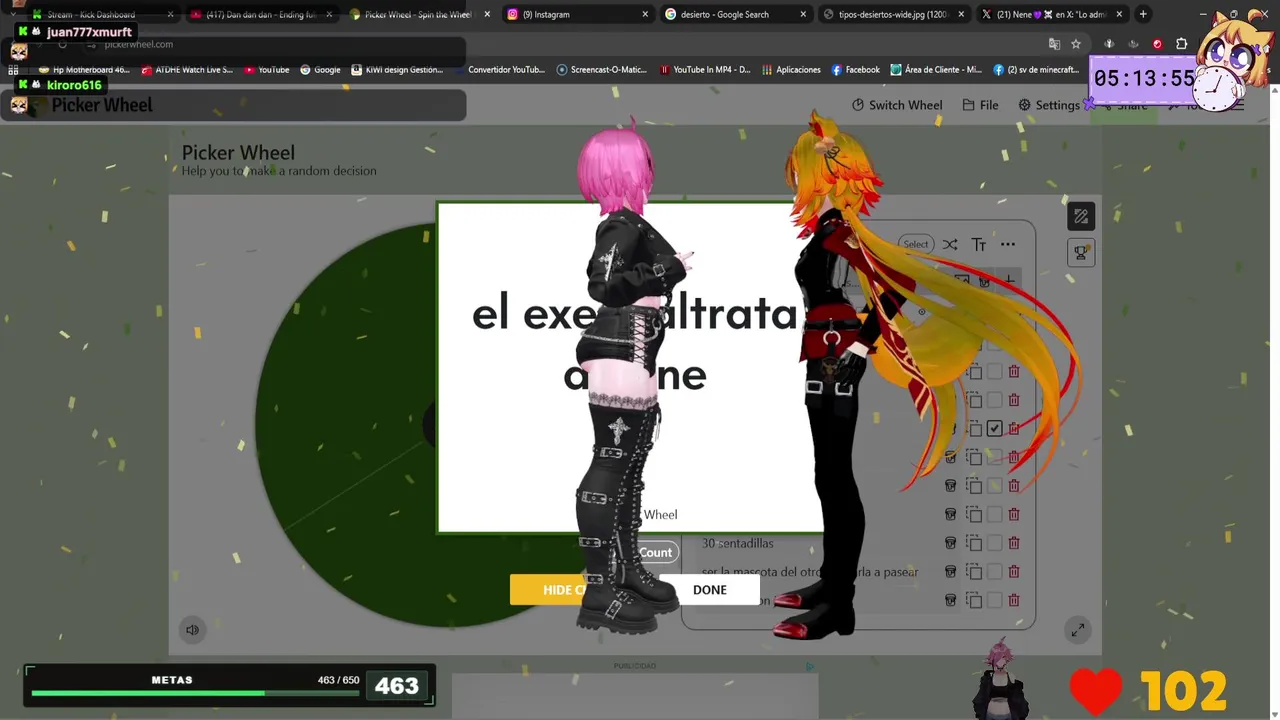1280x720 pixels.
Task: Shuffle the inputs list
Action: 950,244
